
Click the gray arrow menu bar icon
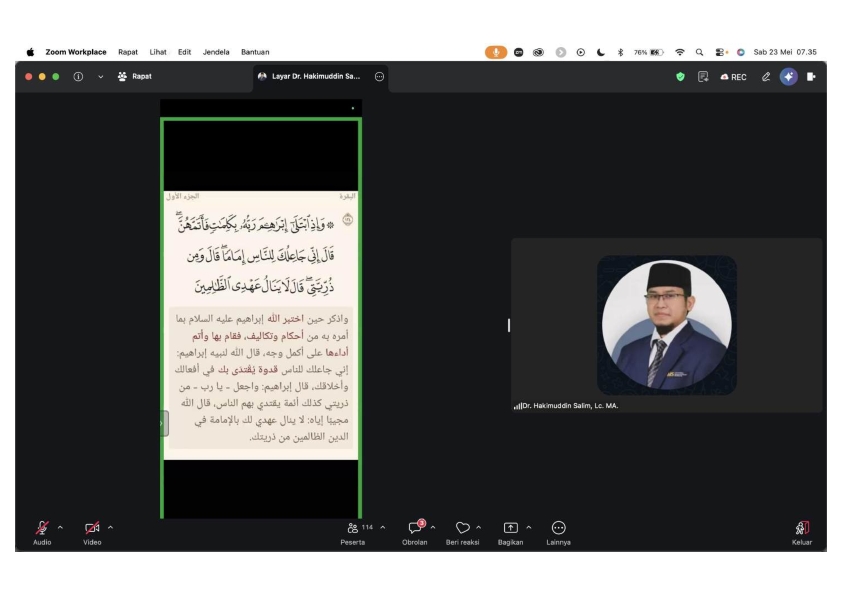(561, 52)
